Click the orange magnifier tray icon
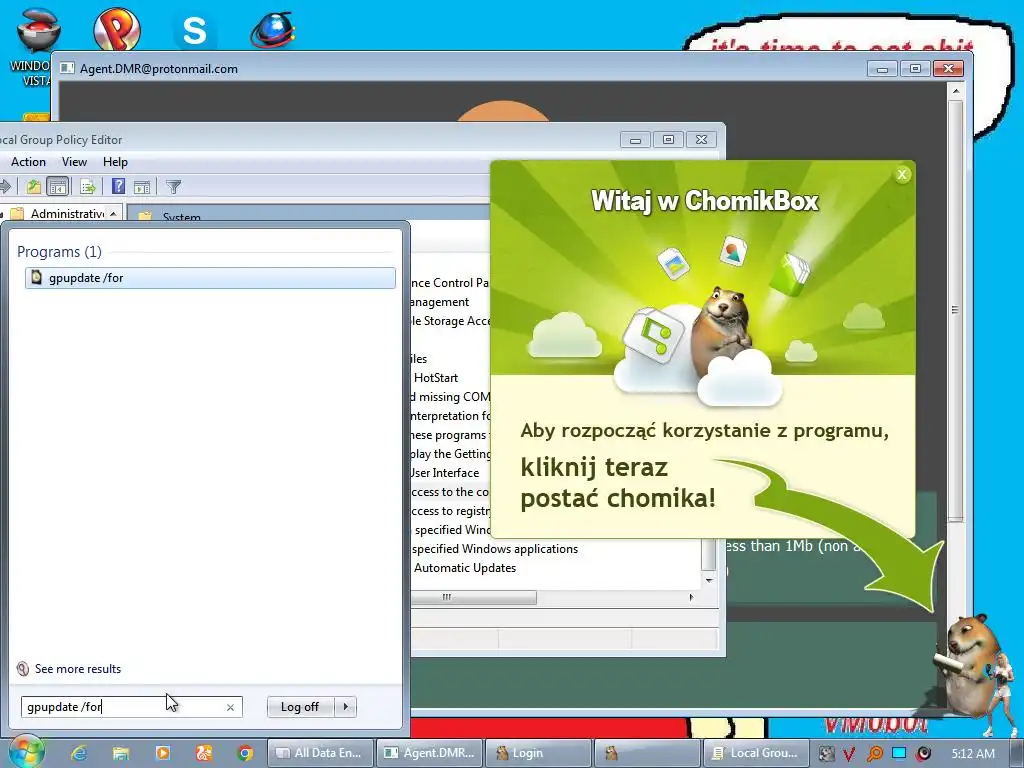 (874, 754)
